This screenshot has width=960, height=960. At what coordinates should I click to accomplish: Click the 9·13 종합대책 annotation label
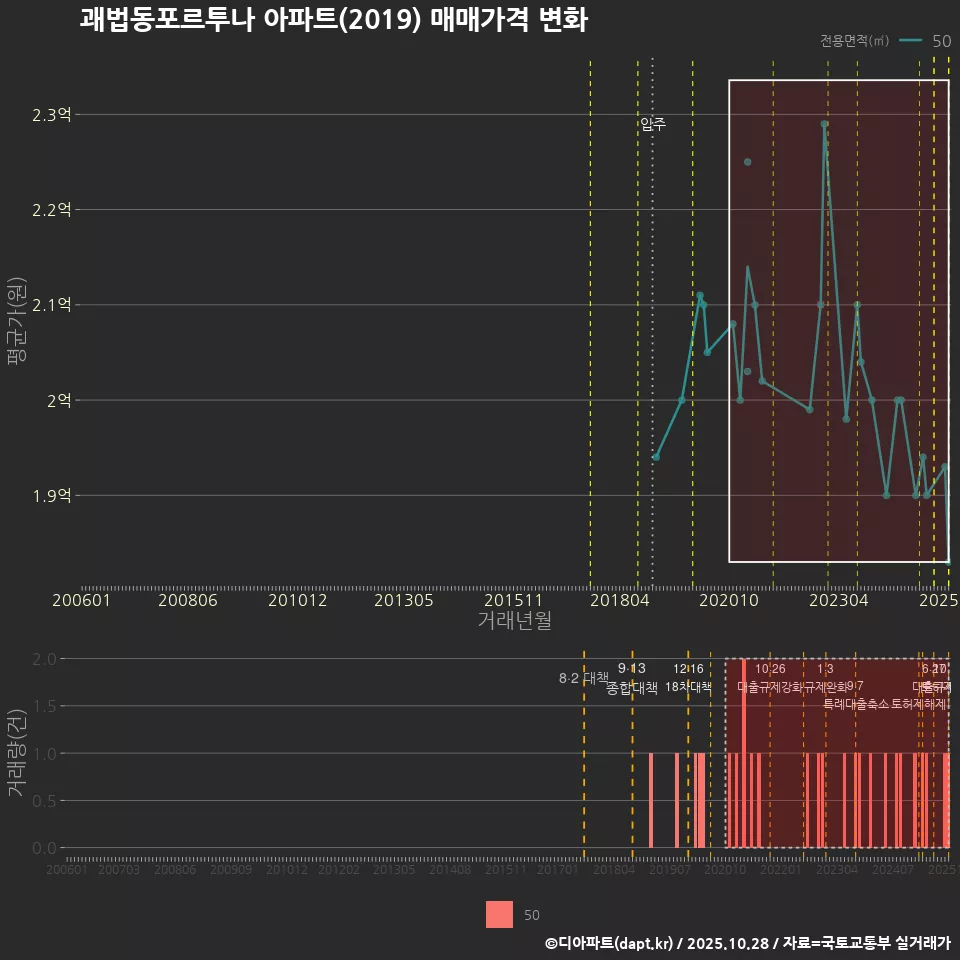634,678
